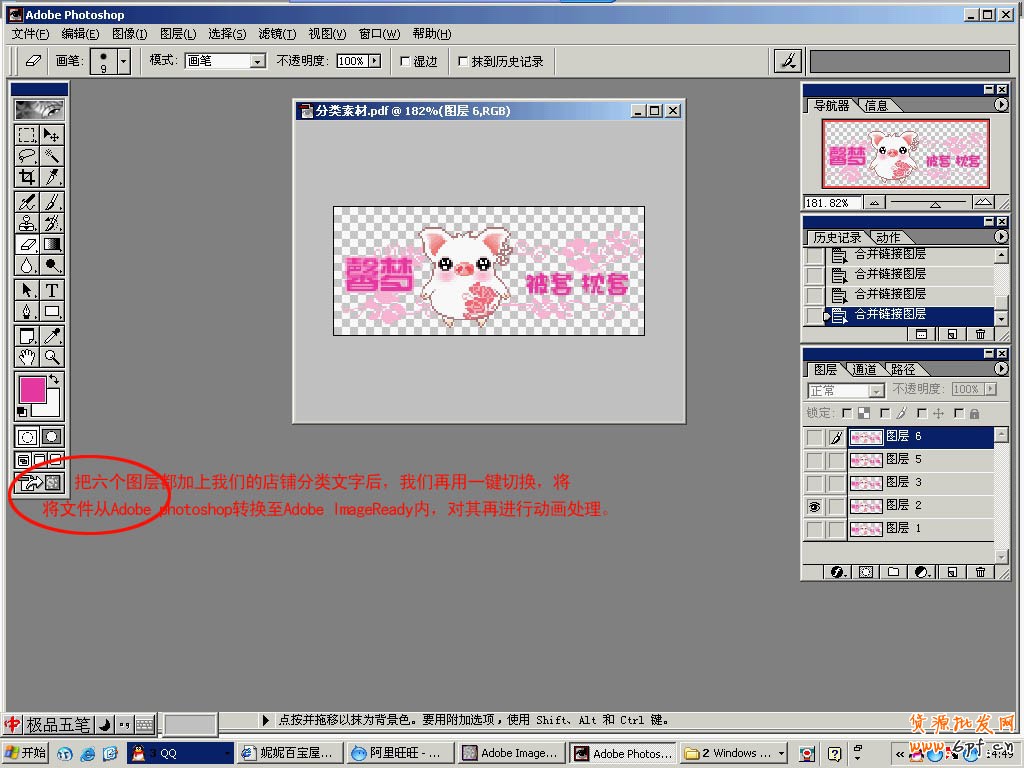Viewport: 1024px width, 768px height.
Task: Select the Clone Stamp tool
Action: (x=27, y=223)
